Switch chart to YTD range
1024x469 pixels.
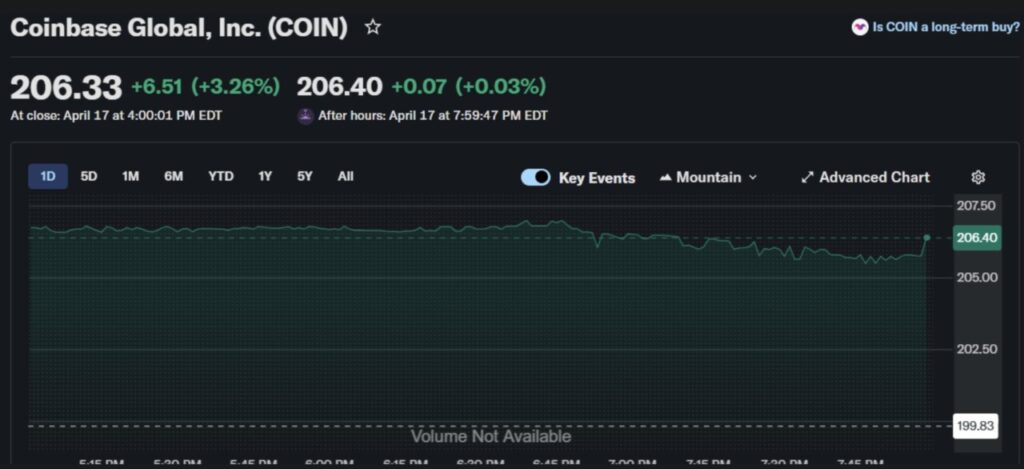coord(221,177)
